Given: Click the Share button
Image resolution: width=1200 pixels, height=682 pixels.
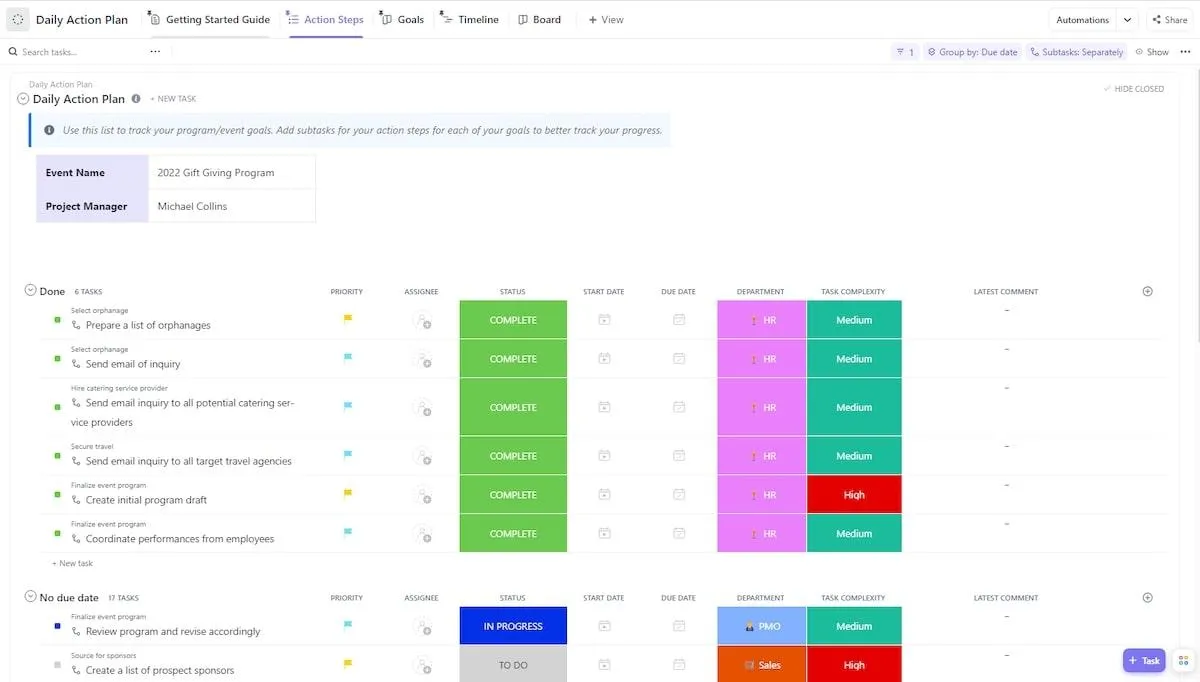Looking at the screenshot, I should [x=1169, y=20].
